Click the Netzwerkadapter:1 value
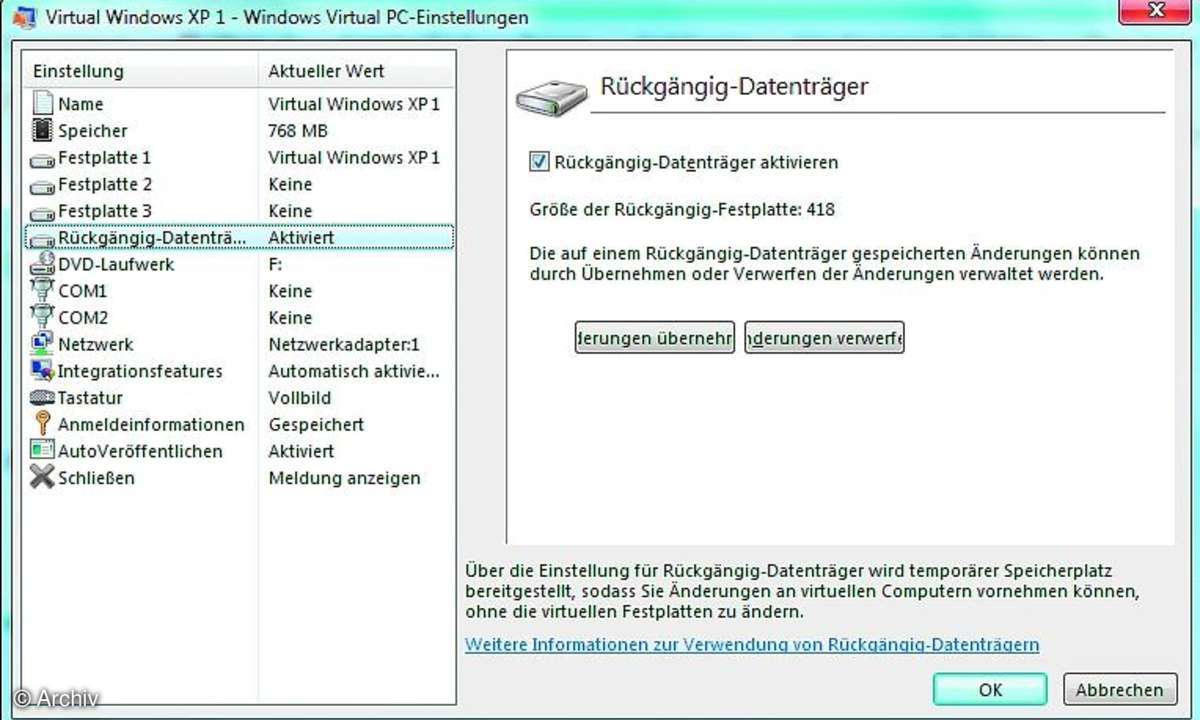Viewport: 1200px width, 720px height. pos(344,345)
